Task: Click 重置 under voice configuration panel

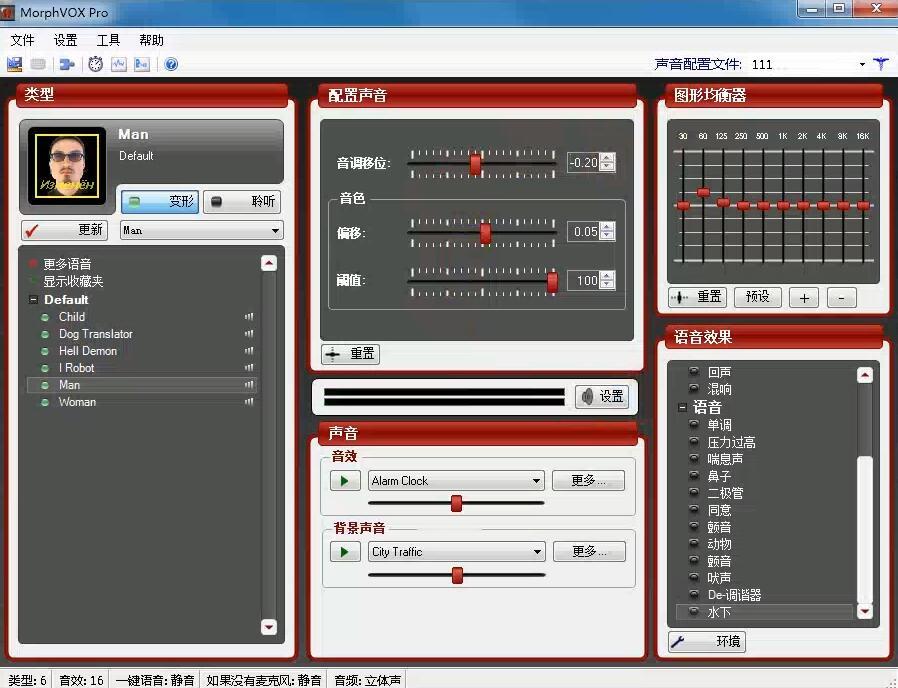Action: [x=350, y=354]
